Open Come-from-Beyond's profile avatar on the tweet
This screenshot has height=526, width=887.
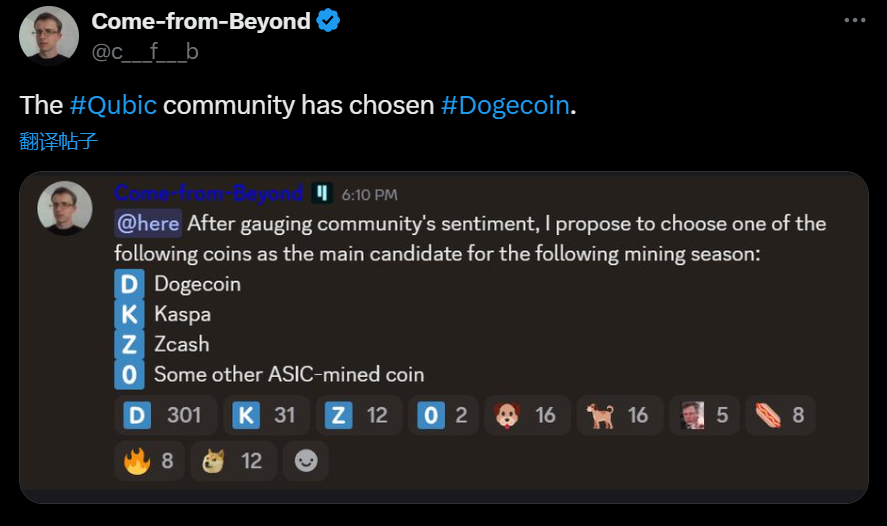(48, 36)
